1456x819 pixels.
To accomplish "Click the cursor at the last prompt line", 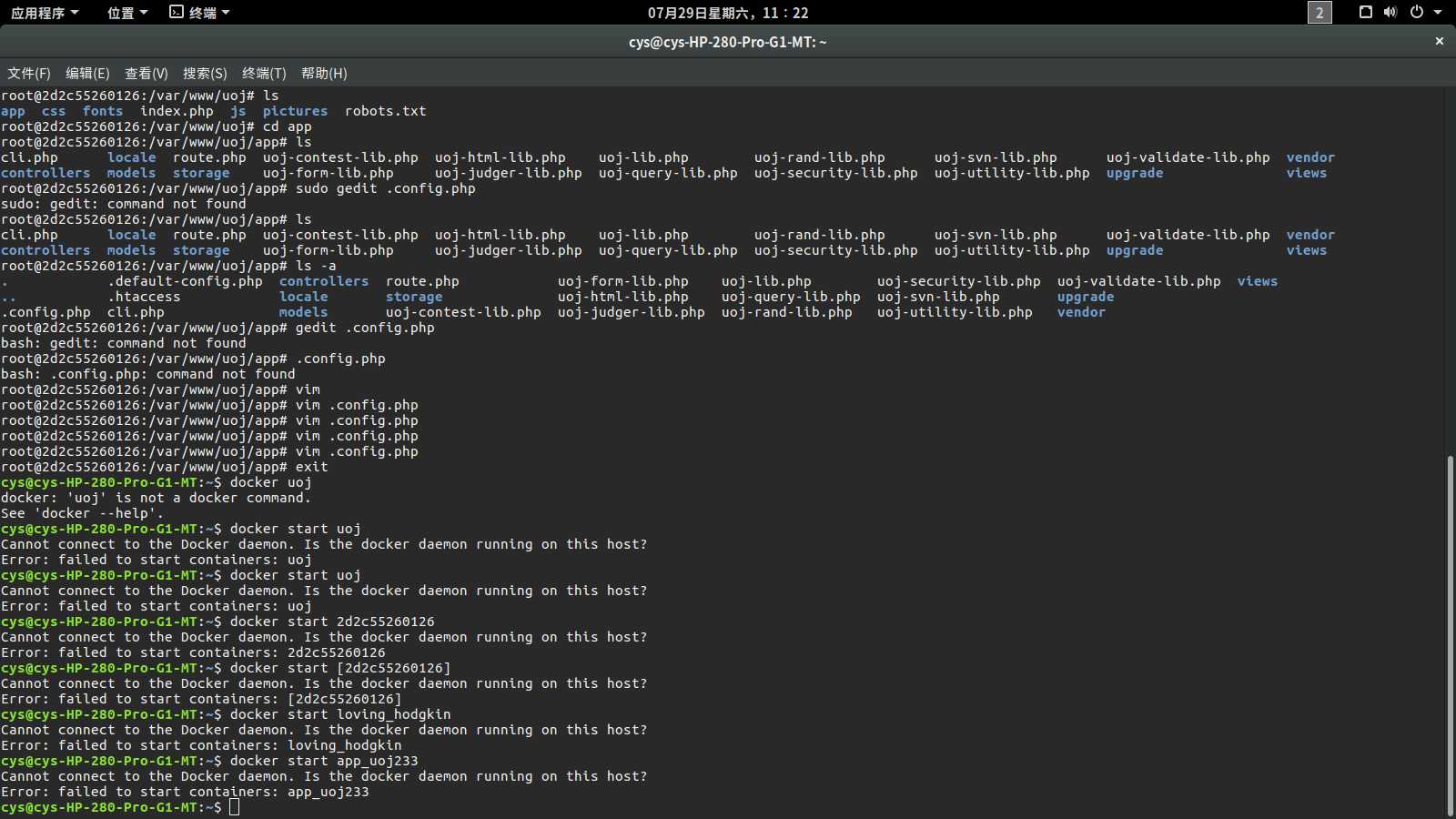I will coord(235,807).
